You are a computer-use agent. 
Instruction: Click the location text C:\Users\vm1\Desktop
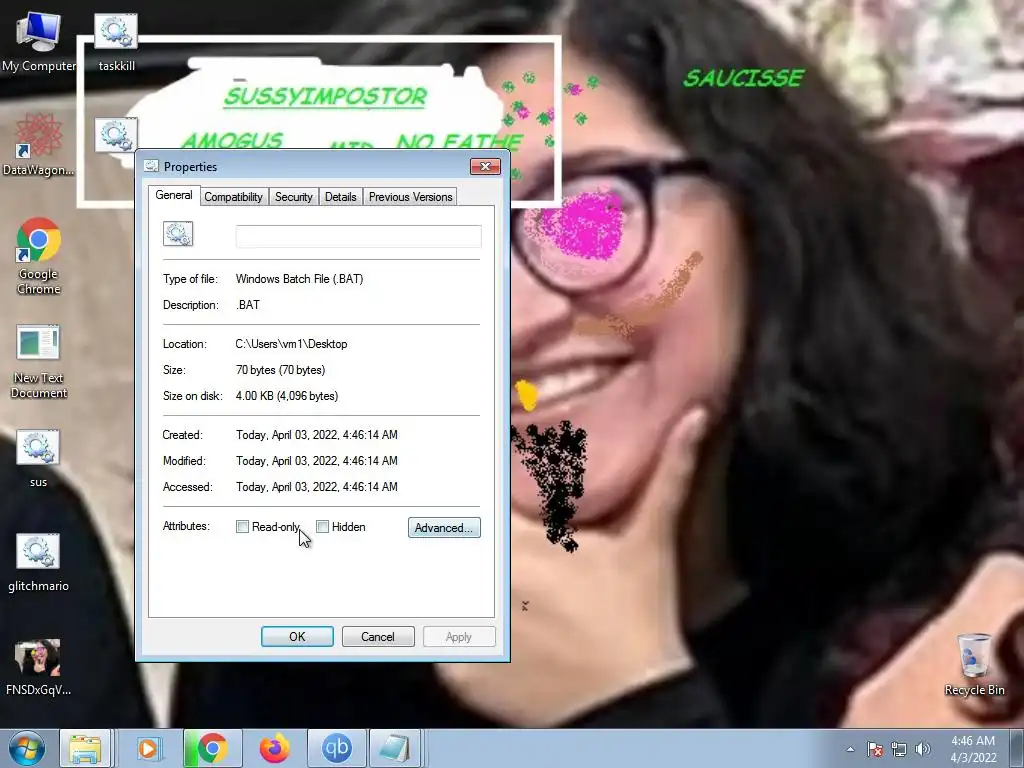coord(291,344)
